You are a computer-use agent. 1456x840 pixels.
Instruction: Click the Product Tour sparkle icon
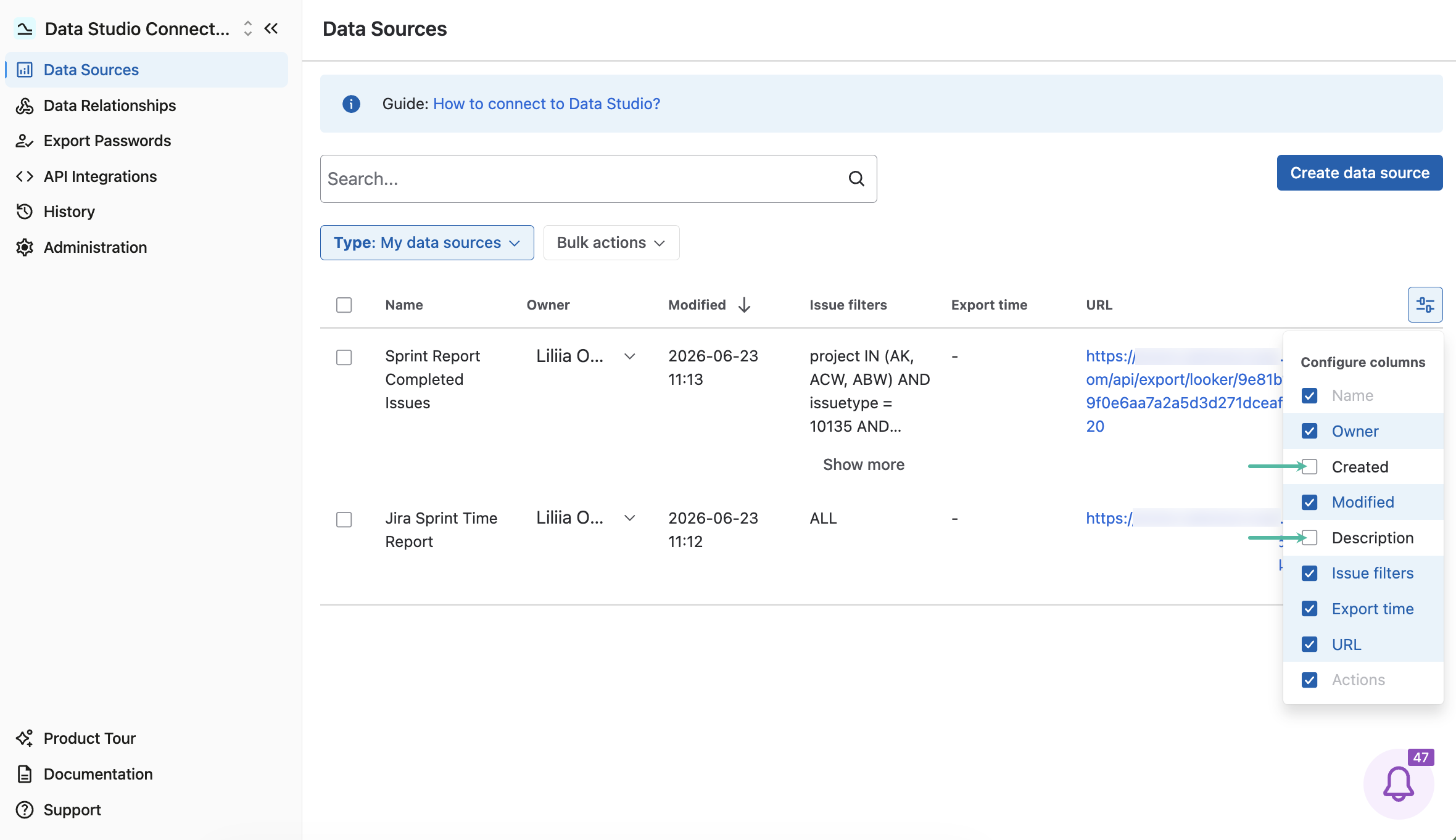tap(25, 738)
